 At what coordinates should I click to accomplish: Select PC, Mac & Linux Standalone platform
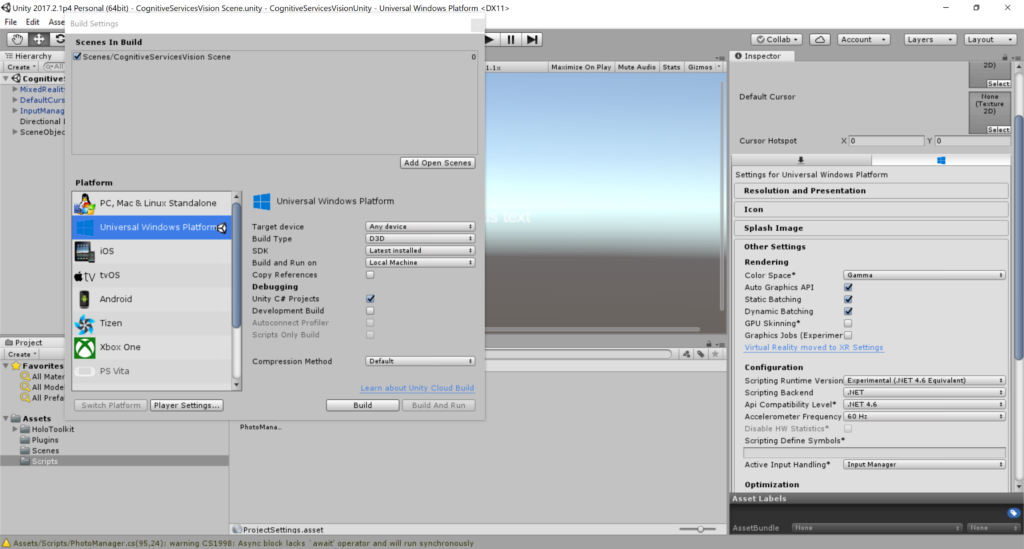(x=152, y=203)
